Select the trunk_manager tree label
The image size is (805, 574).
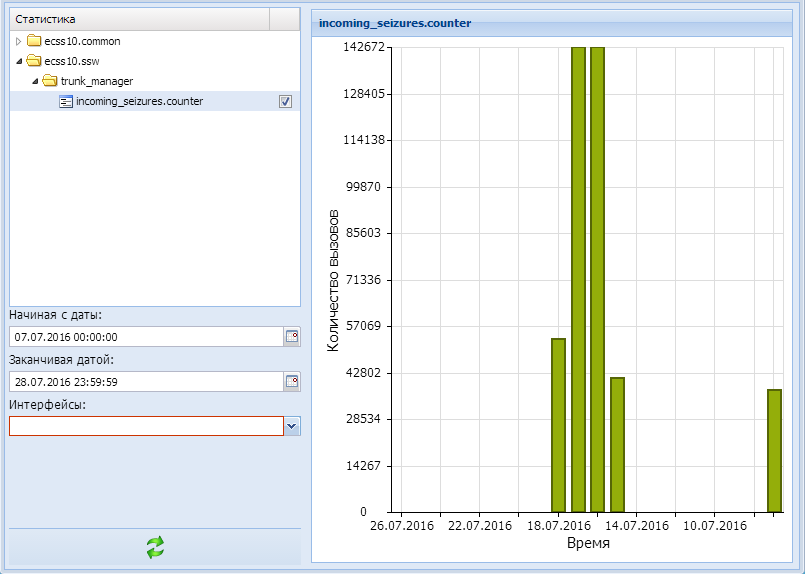click(x=96, y=81)
